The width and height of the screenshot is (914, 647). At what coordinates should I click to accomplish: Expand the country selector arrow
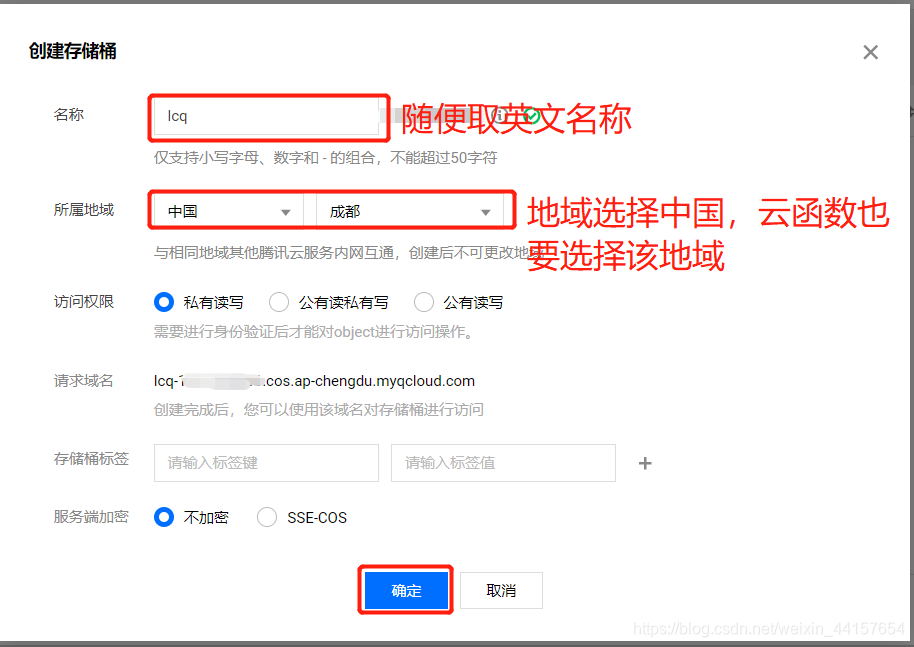(288, 210)
